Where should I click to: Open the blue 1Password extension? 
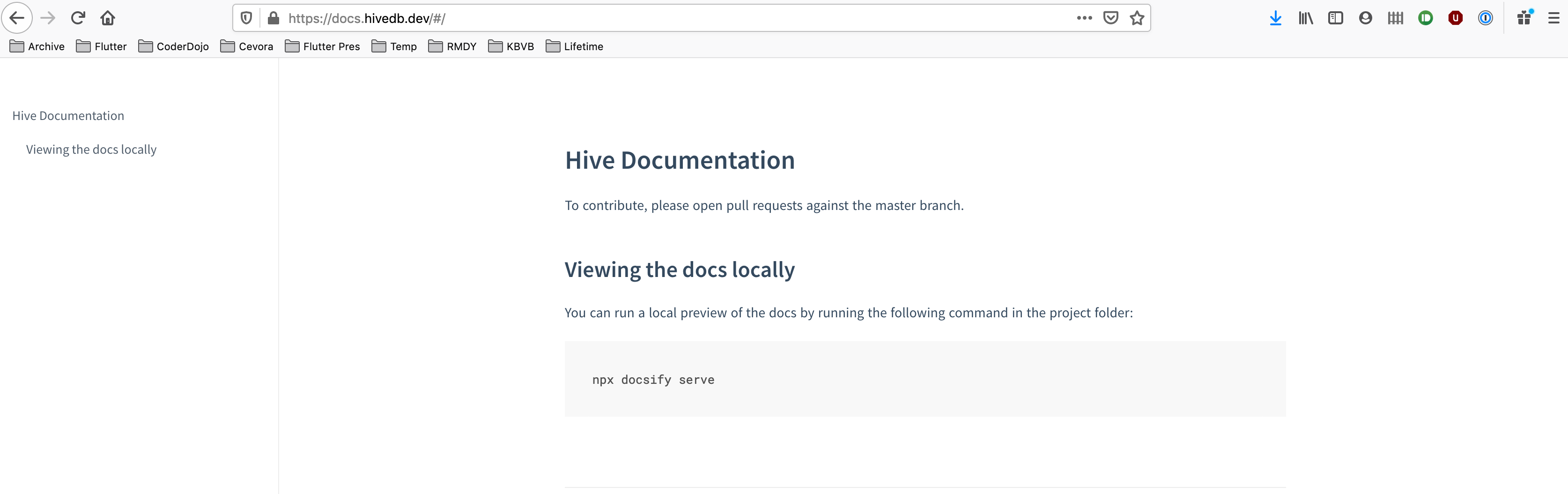point(1485,18)
